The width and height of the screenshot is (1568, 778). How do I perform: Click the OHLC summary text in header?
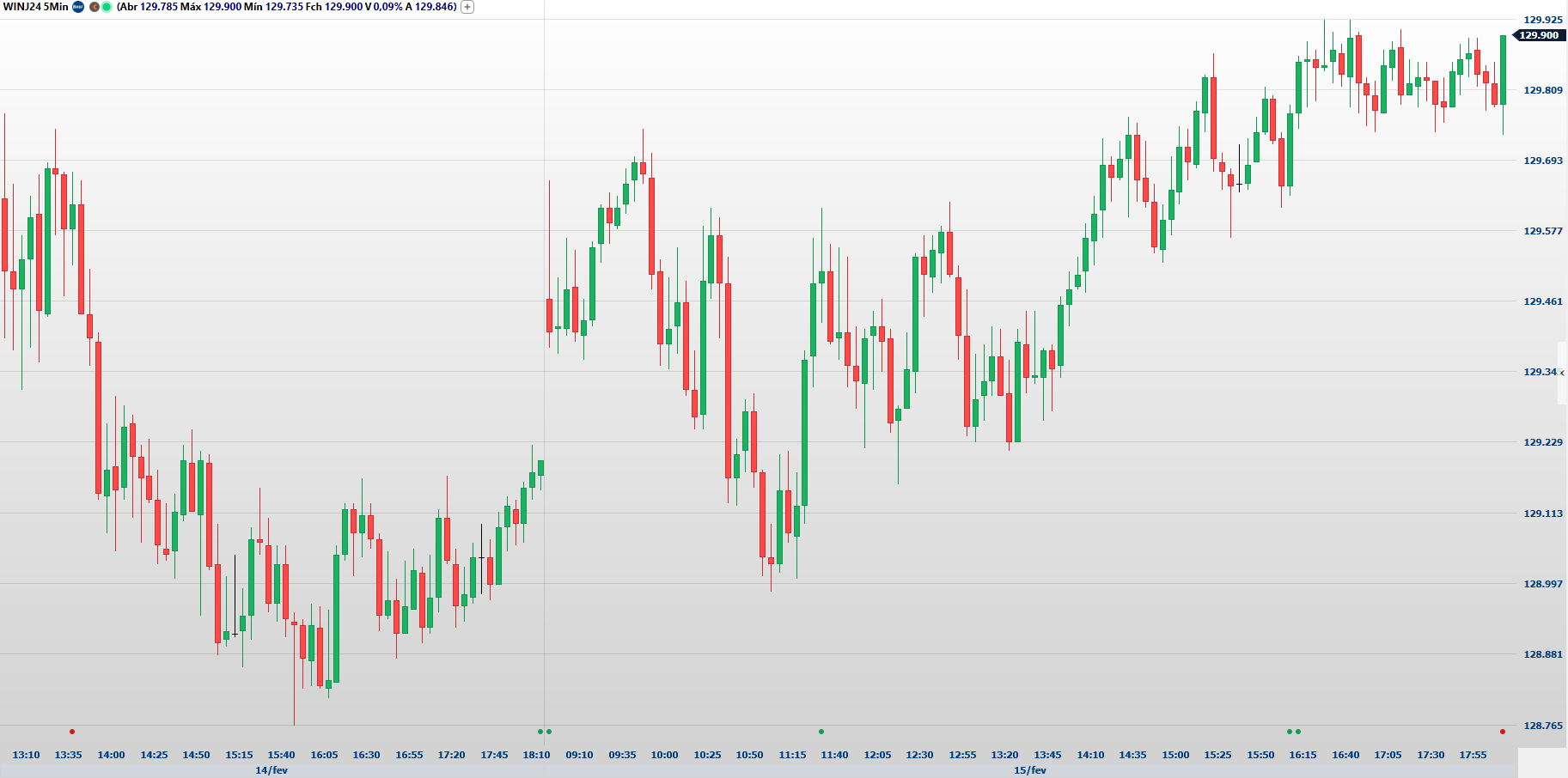[287, 7]
